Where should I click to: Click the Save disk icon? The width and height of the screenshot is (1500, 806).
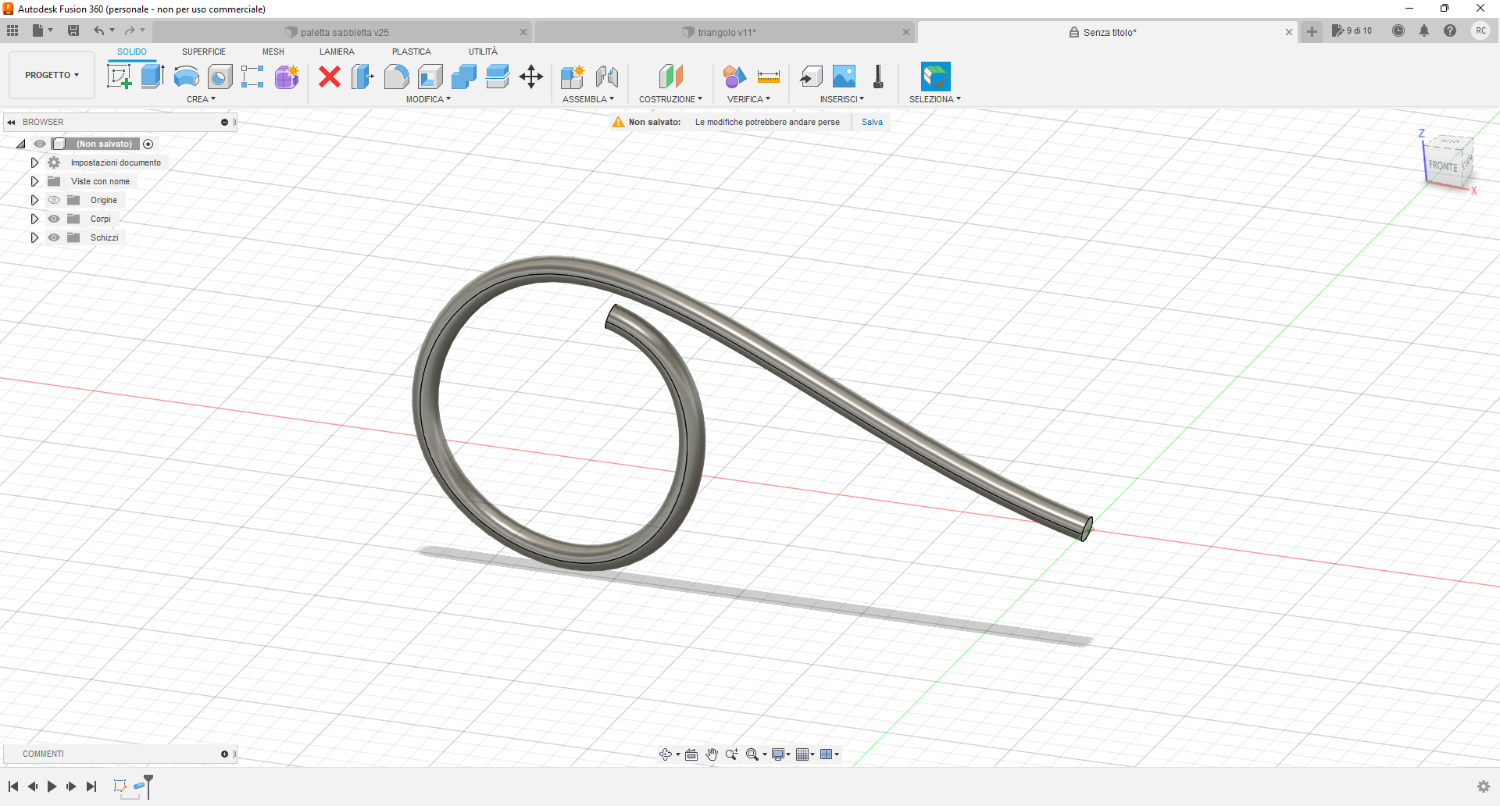pyautogui.click(x=73, y=31)
